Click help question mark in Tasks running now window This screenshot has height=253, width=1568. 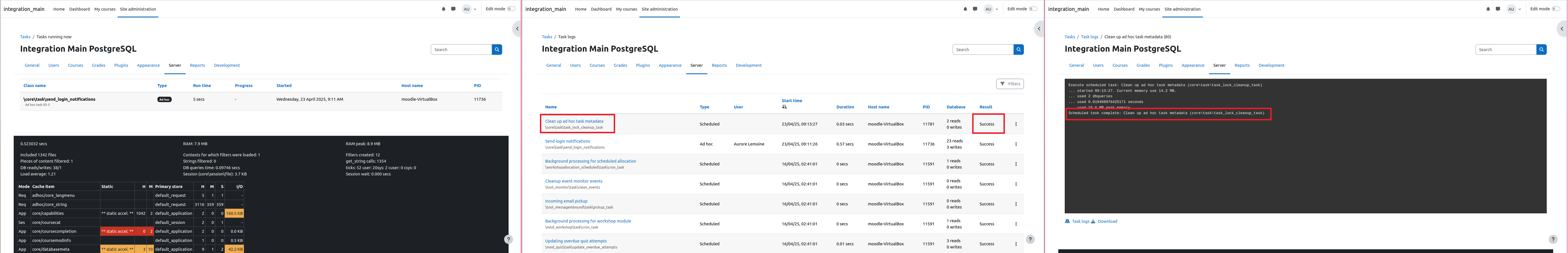[508, 240]
